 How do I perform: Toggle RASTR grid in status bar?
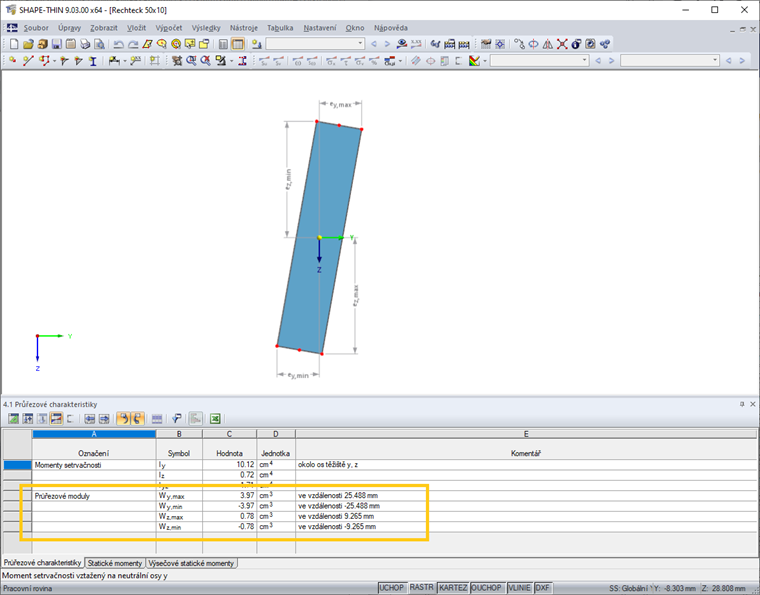421,588
